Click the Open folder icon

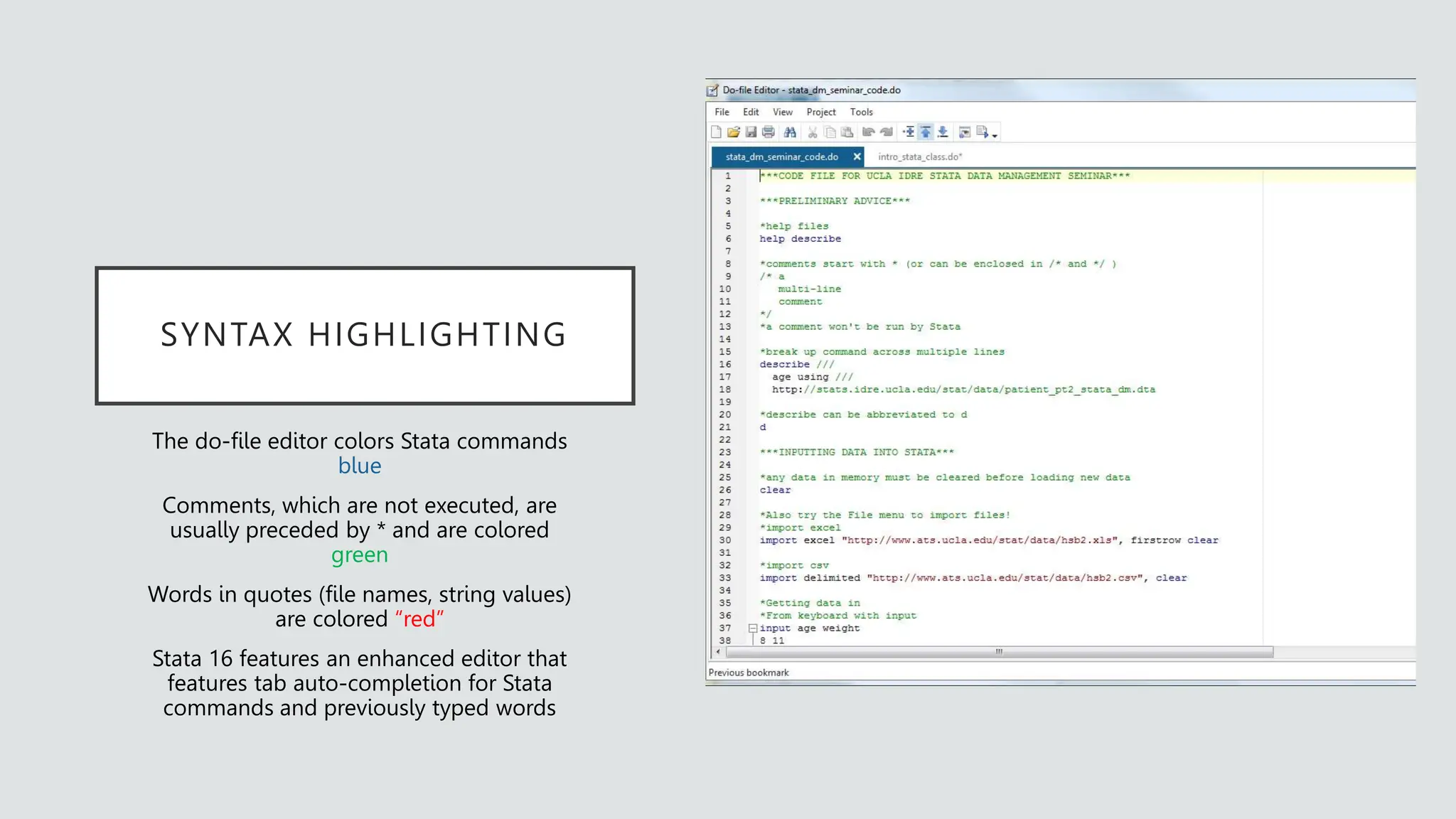click(x=734, y=132)
